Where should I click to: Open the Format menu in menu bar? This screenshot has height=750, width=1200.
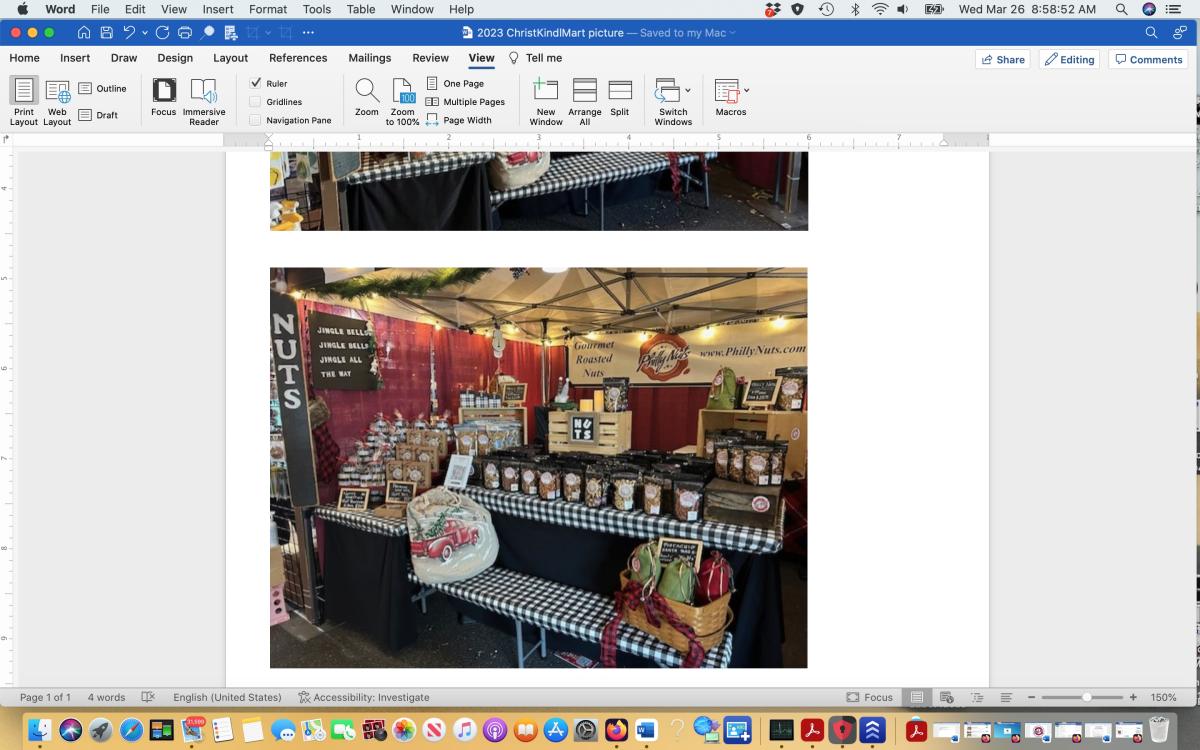coord(268,9)
